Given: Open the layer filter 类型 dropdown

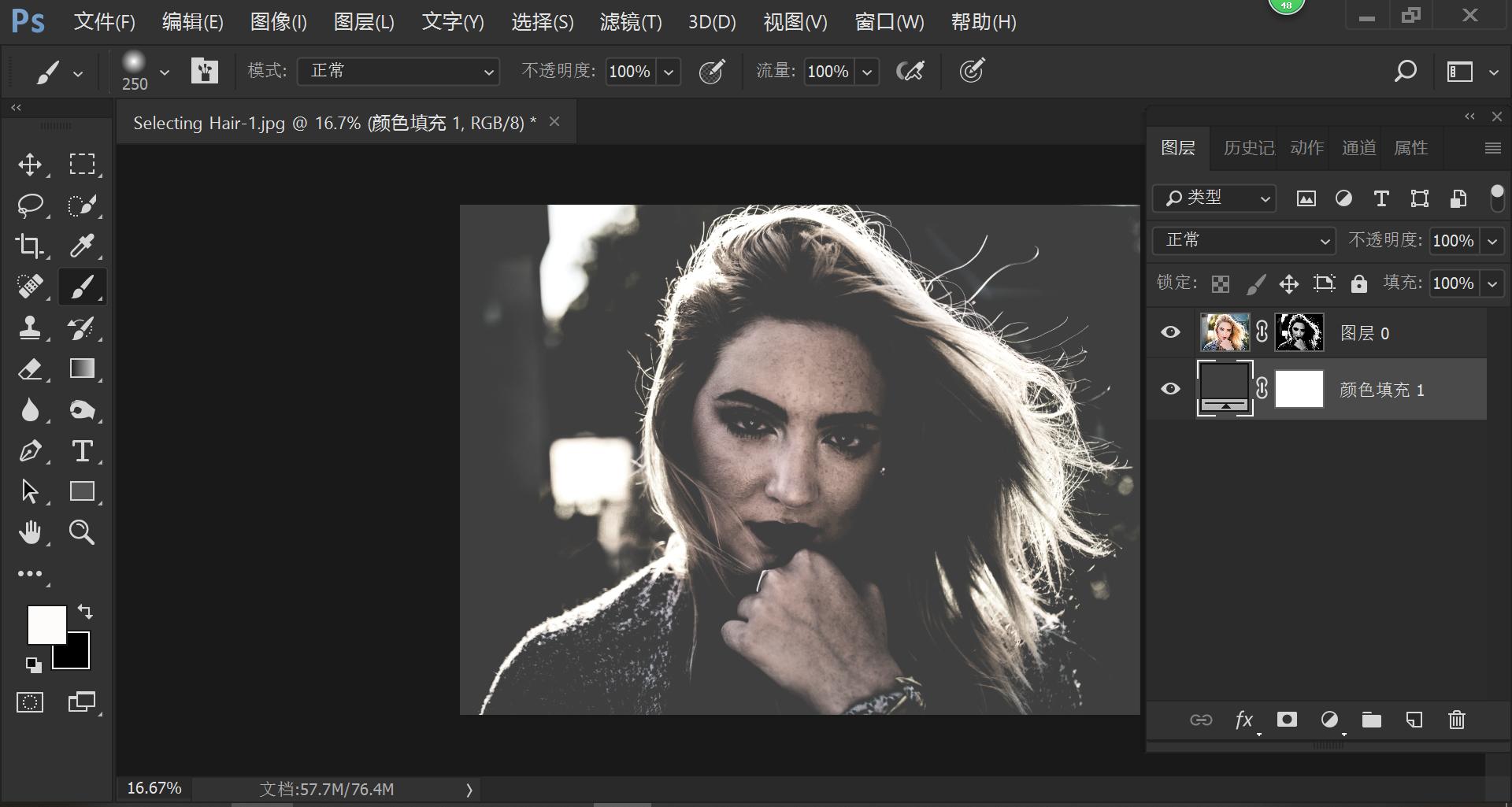Looking at the screenshot, I should click(1214, 198).
